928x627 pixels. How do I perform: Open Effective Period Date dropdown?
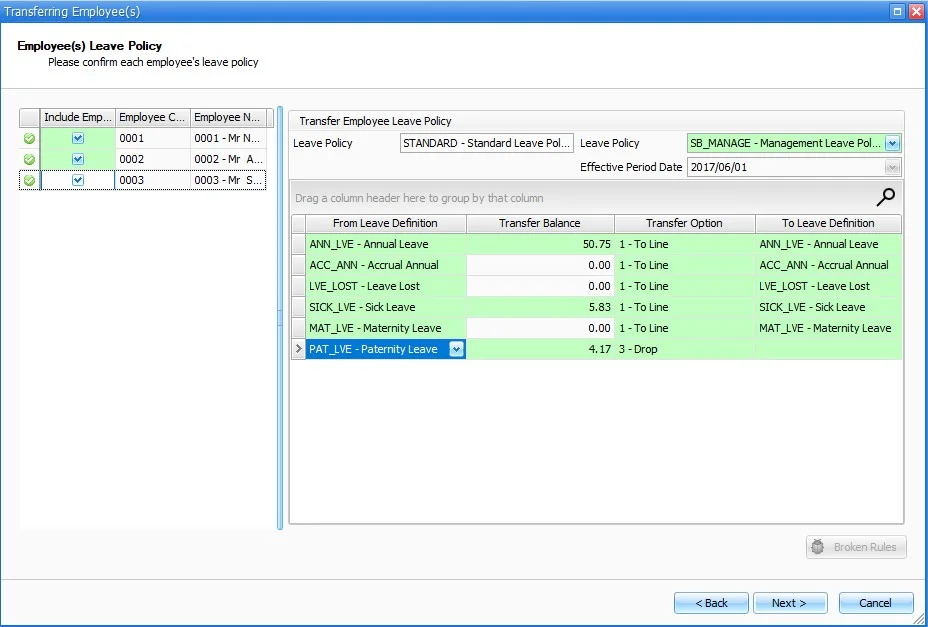[892, 167]
